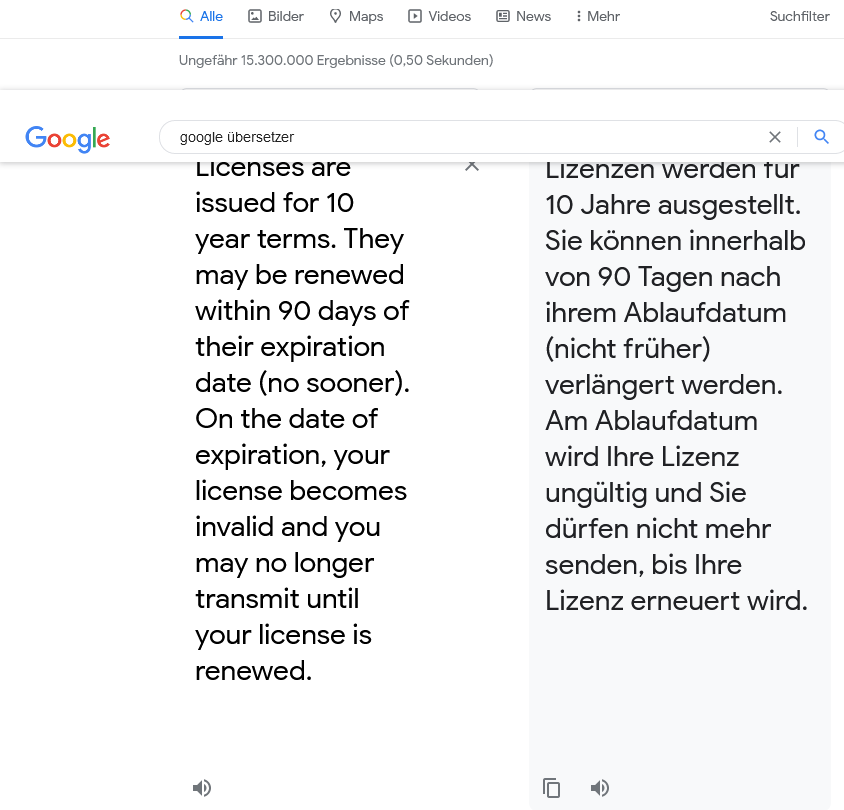Place cursor after the word 'renewed.'
Viewport: 844px width, 810px height.
(x=313, y=671)
